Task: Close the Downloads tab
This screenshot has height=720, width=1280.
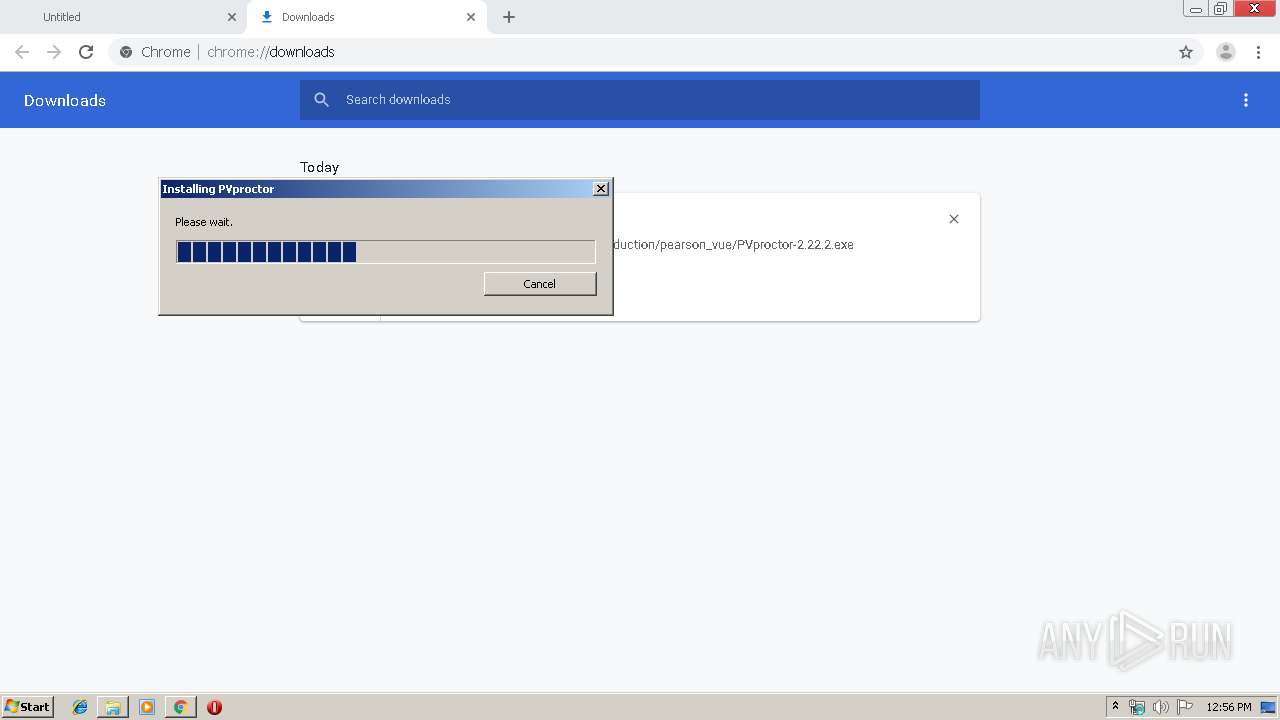Action: (471, 17)
